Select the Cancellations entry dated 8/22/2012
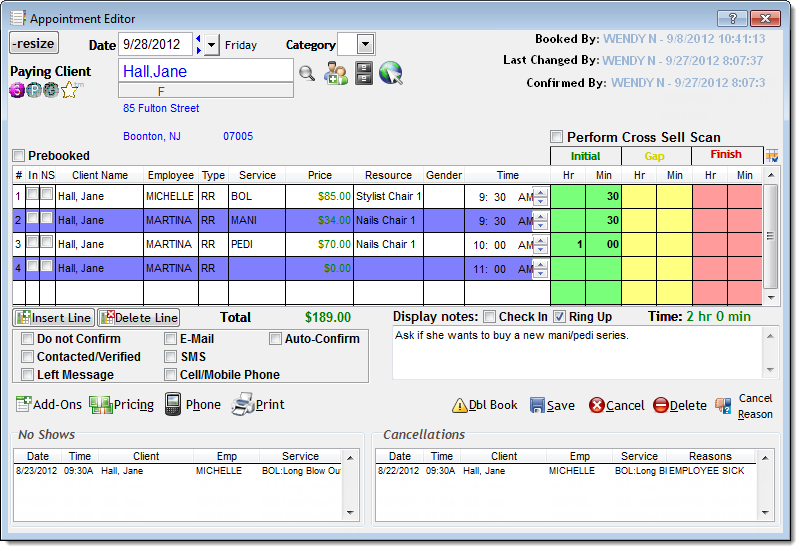Screen dimensions: 801x551 coord(564,471)
